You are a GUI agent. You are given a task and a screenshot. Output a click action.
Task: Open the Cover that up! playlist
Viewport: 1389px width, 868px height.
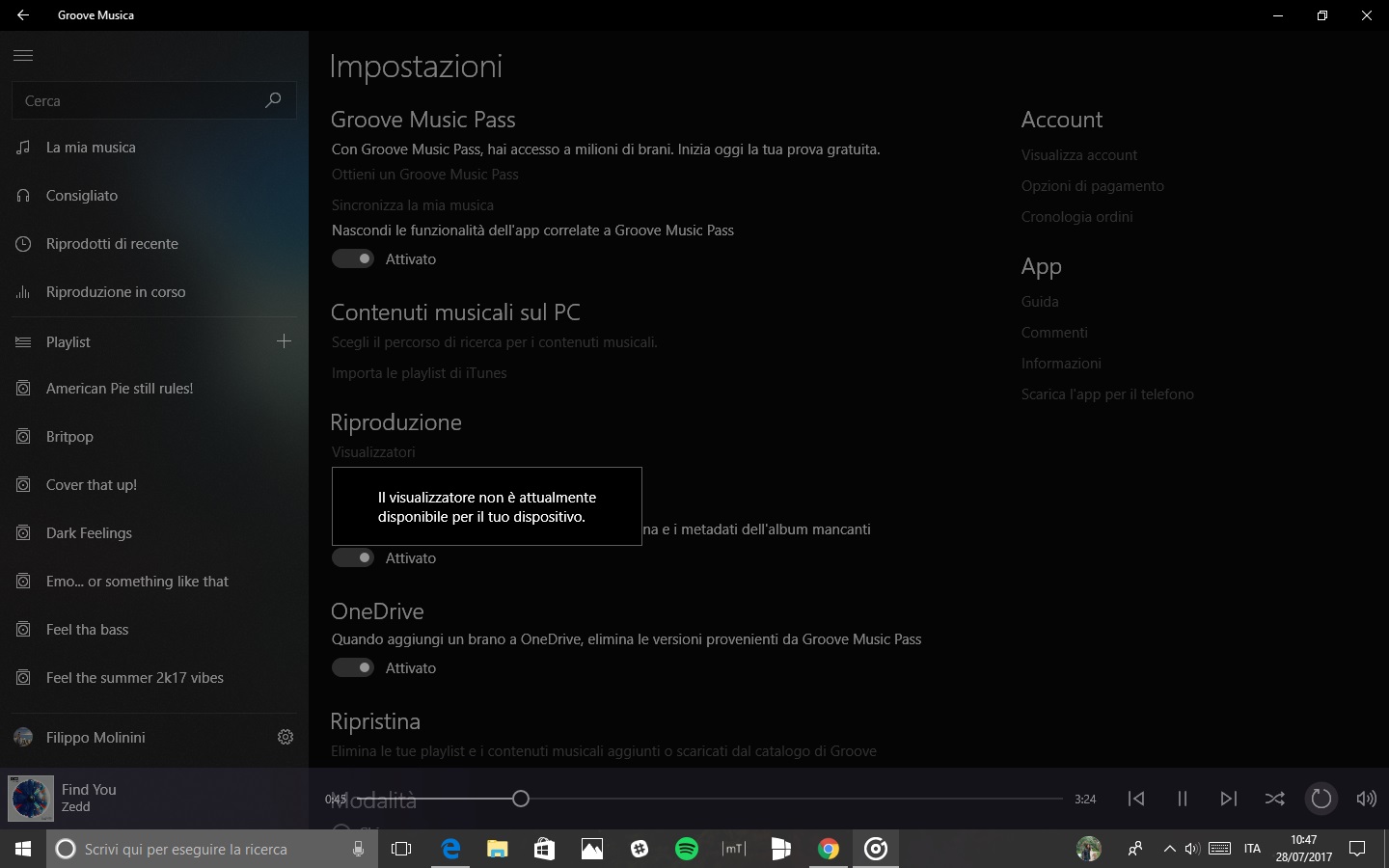coord(154,485)
